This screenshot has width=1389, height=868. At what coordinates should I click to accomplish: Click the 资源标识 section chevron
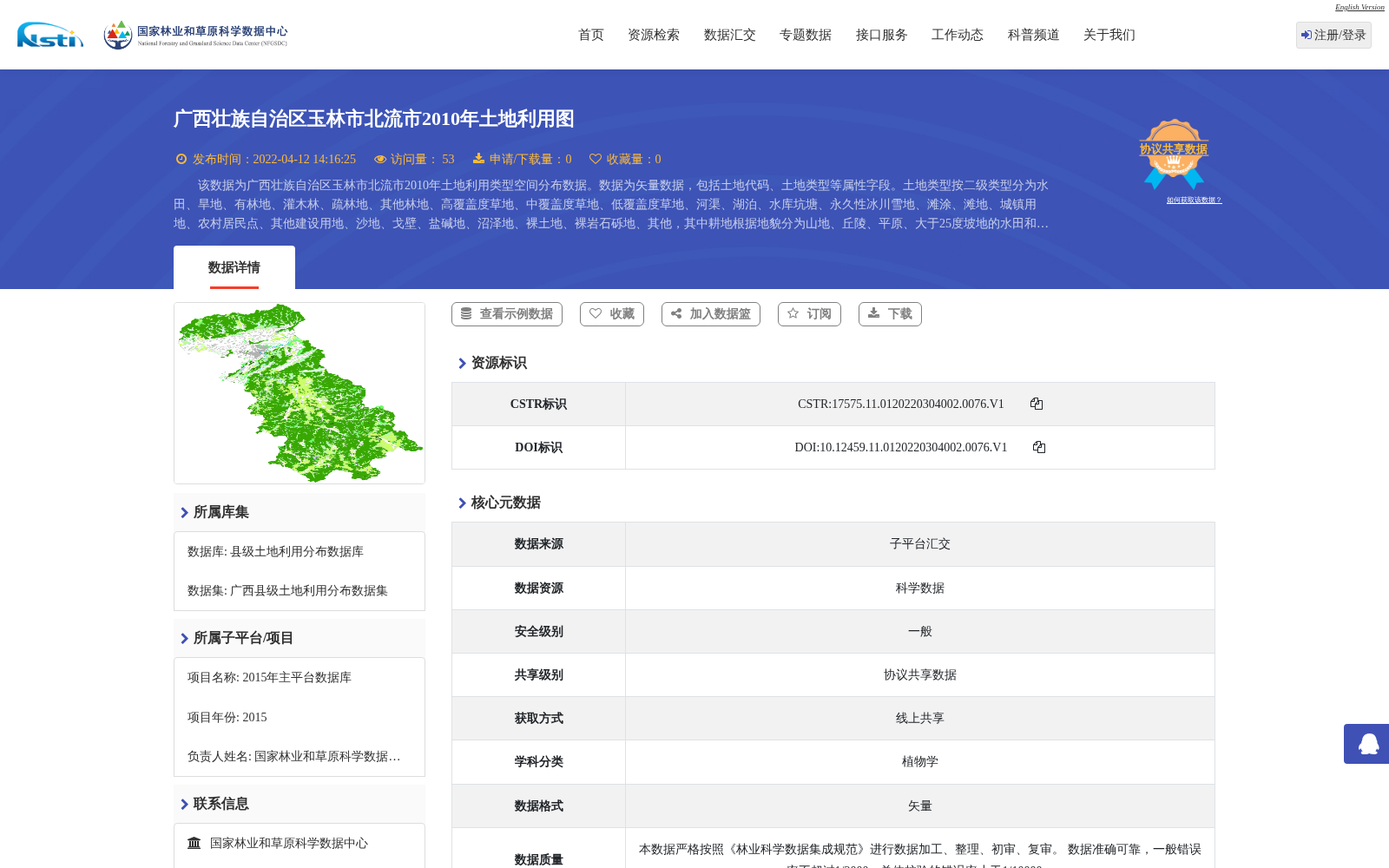tap(462, 364)
